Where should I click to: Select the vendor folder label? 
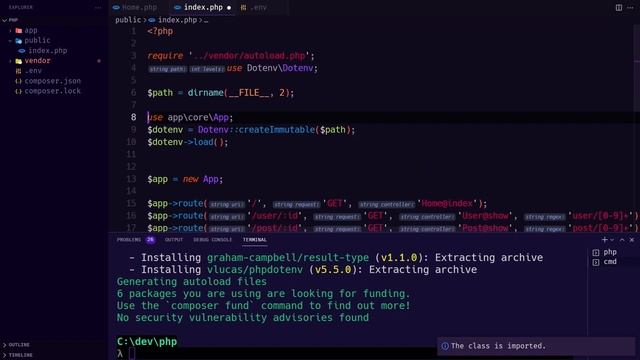coord(38,61)
